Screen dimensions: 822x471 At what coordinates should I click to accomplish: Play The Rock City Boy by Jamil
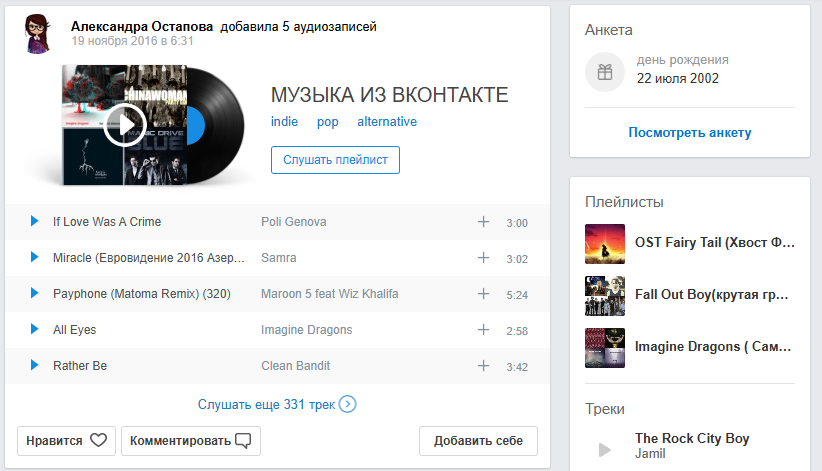coord(604,449)
